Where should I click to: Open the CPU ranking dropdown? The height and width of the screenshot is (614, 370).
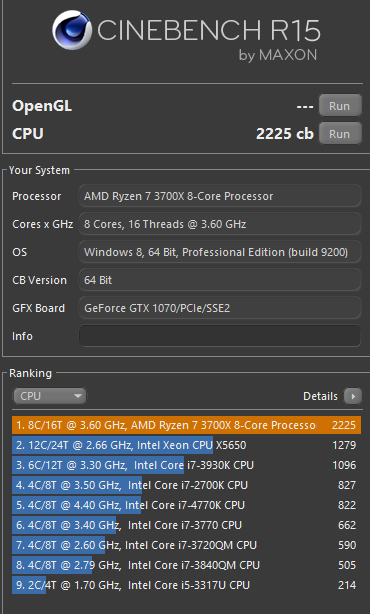(49, 396)
